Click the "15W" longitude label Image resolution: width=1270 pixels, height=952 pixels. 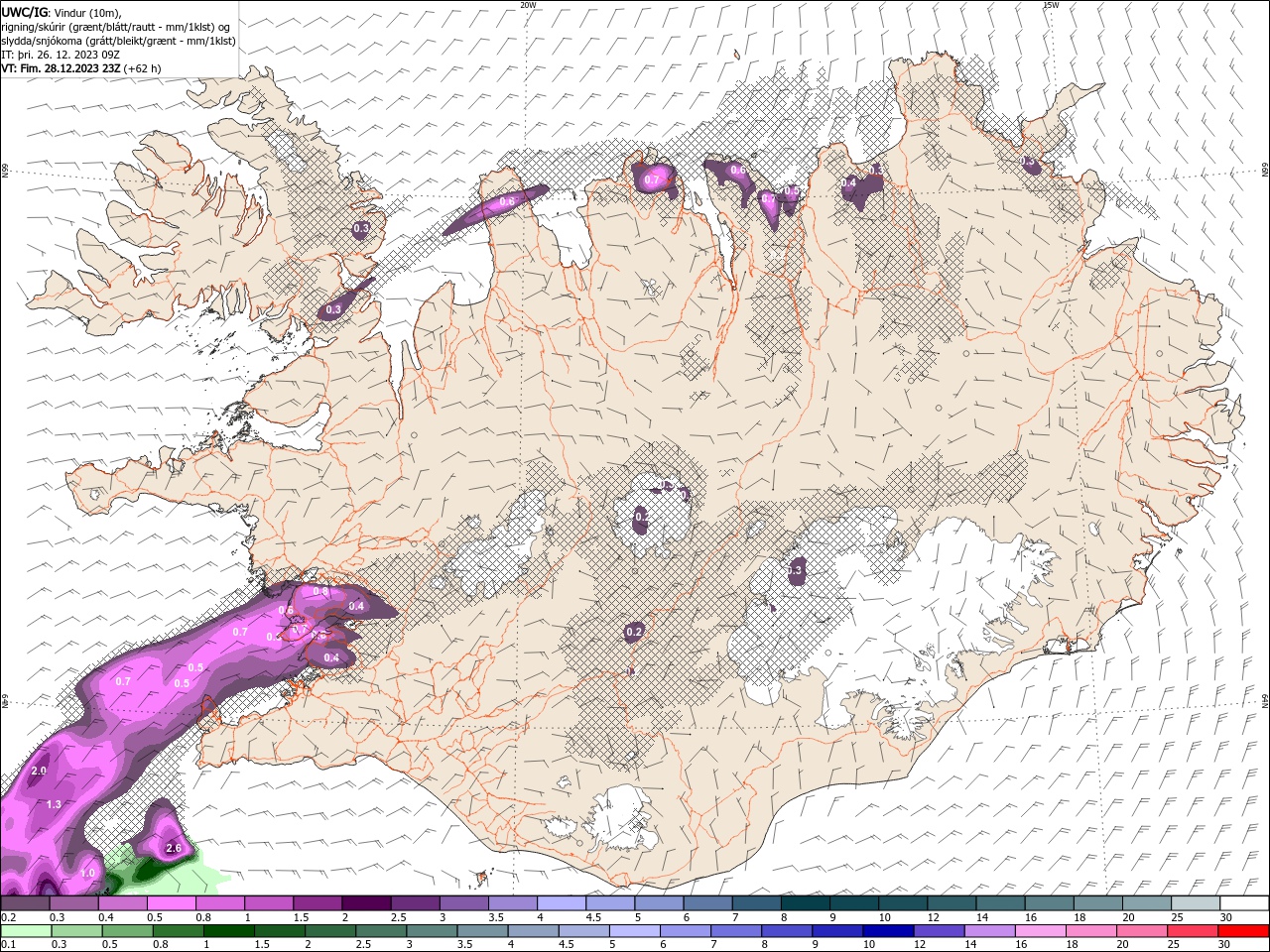[x=1051, y=5]
